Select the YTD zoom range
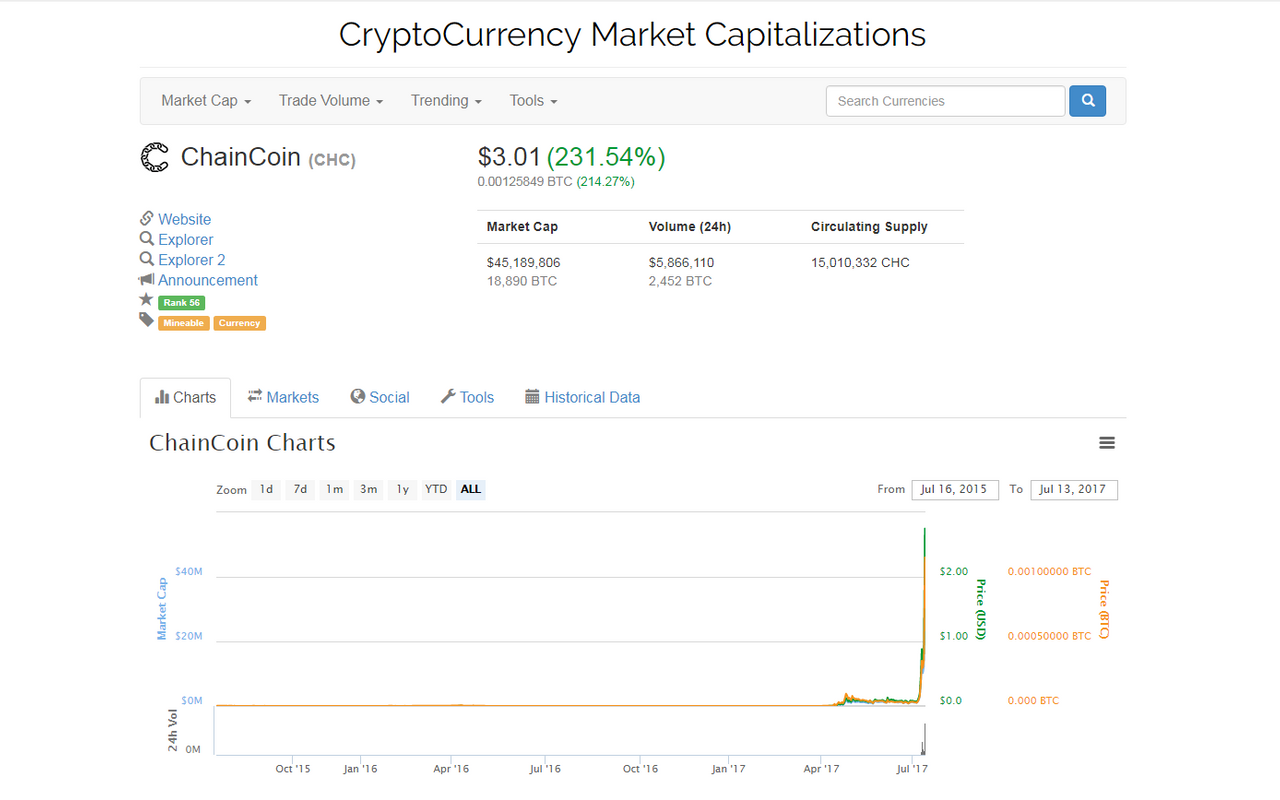1280x800 pixels. click(x=436, y=489)
